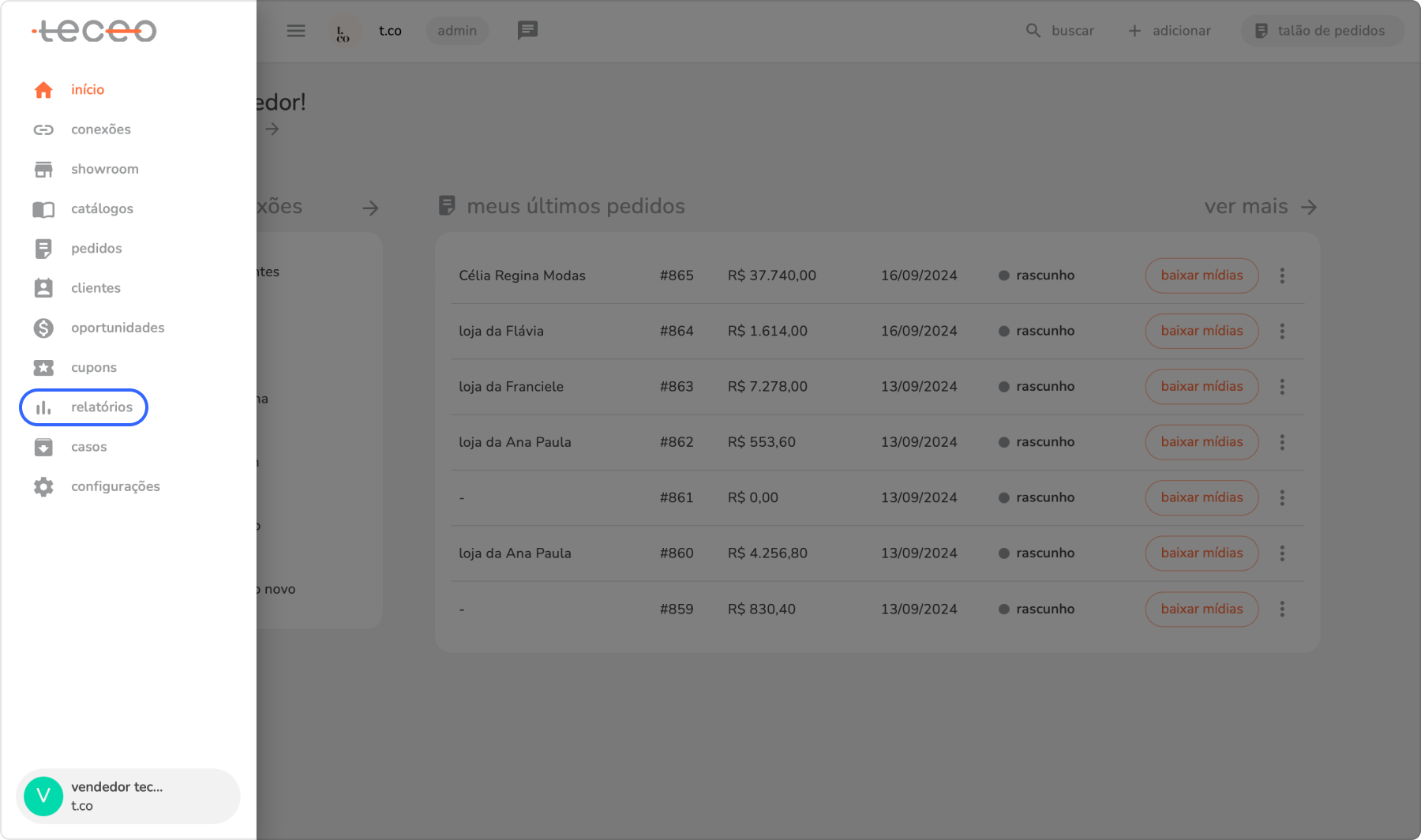Click ver mais link for orders
This screenshot has width=1421, height=840.
[1260, 207]
